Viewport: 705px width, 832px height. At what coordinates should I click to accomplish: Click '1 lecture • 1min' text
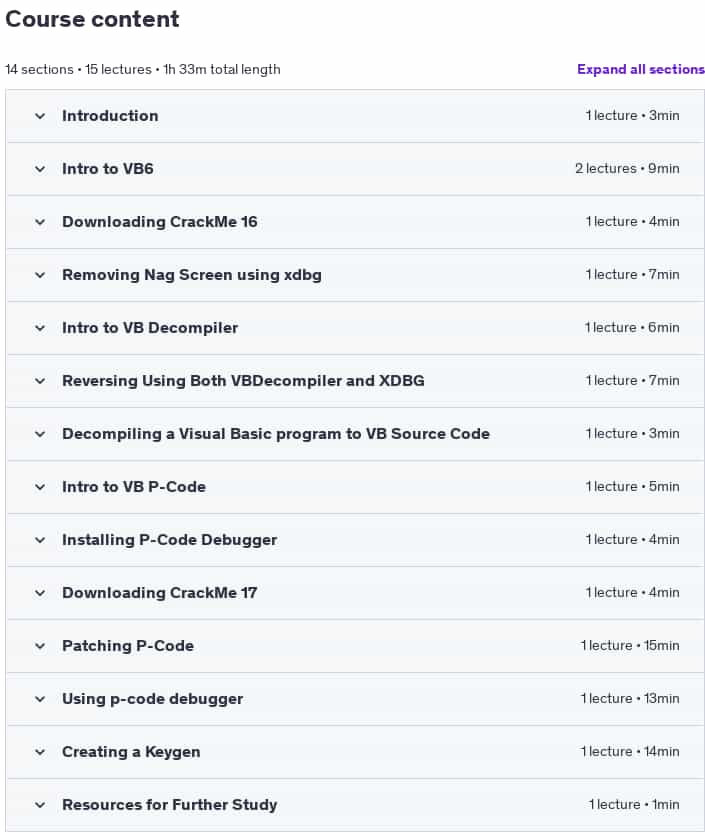click(634, 805)
